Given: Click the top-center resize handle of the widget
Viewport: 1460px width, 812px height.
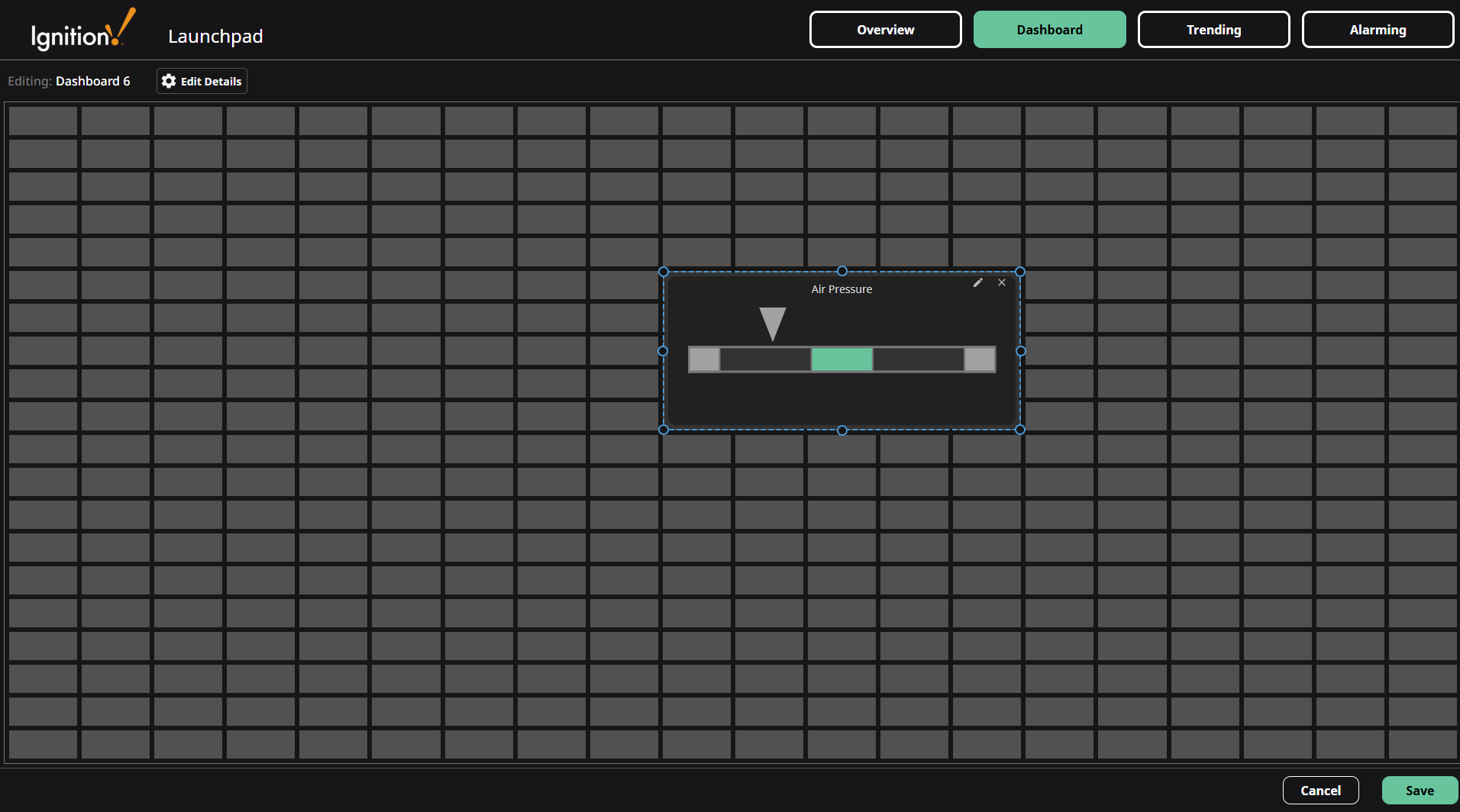Looking at the screenshot, I should click(841, 271).
